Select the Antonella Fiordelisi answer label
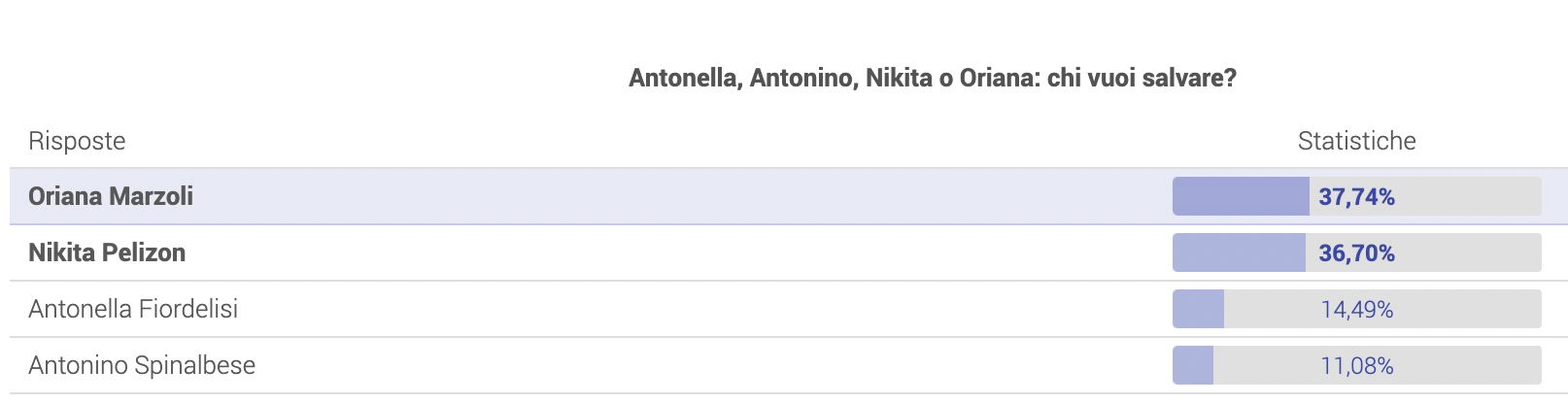 (x=133, y=309)
